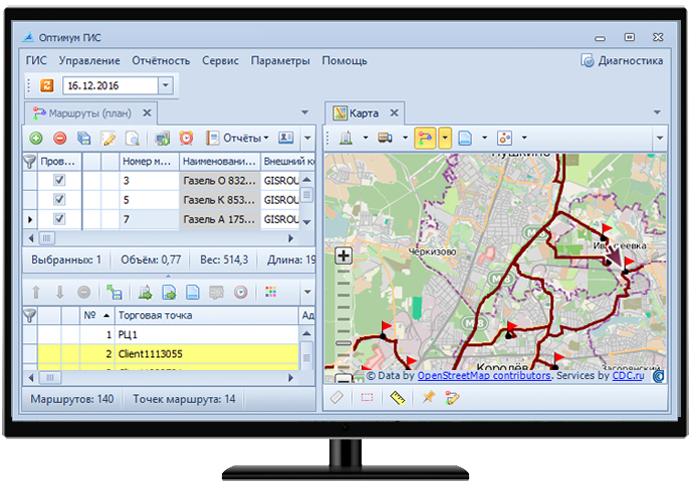Open the dropdown arrow after blue document icon
This screenshot has width=692, height=485.
(x=484, y=138)
